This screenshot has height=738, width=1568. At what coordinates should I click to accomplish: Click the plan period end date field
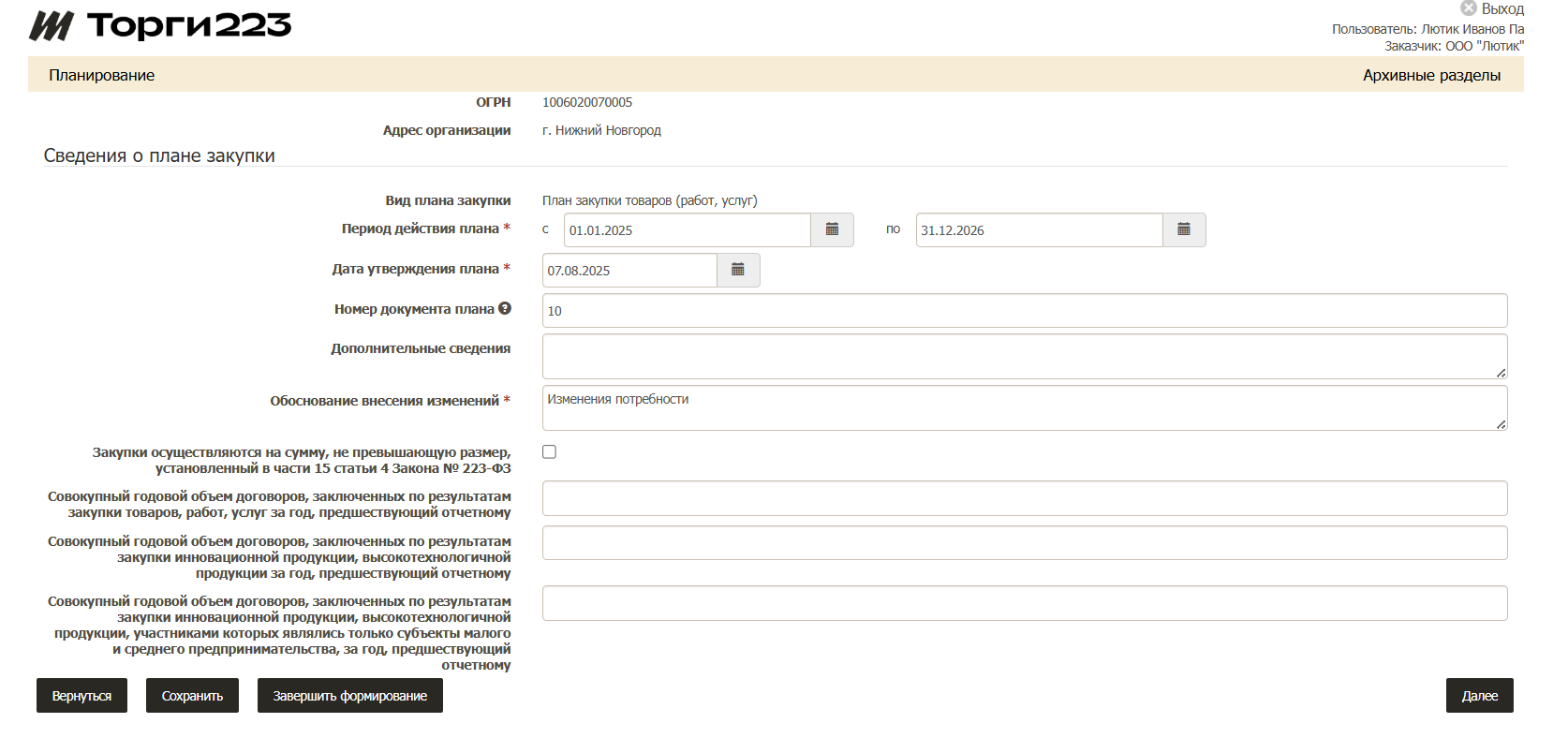(x=1038, y=230)
